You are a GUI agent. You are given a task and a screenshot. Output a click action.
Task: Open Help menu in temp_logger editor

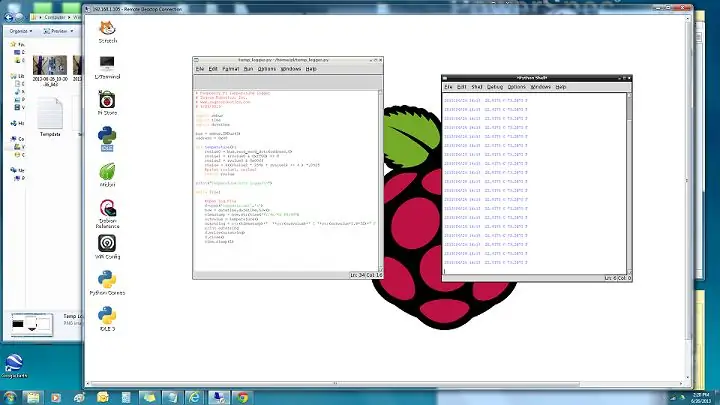[x=311, y=69]
